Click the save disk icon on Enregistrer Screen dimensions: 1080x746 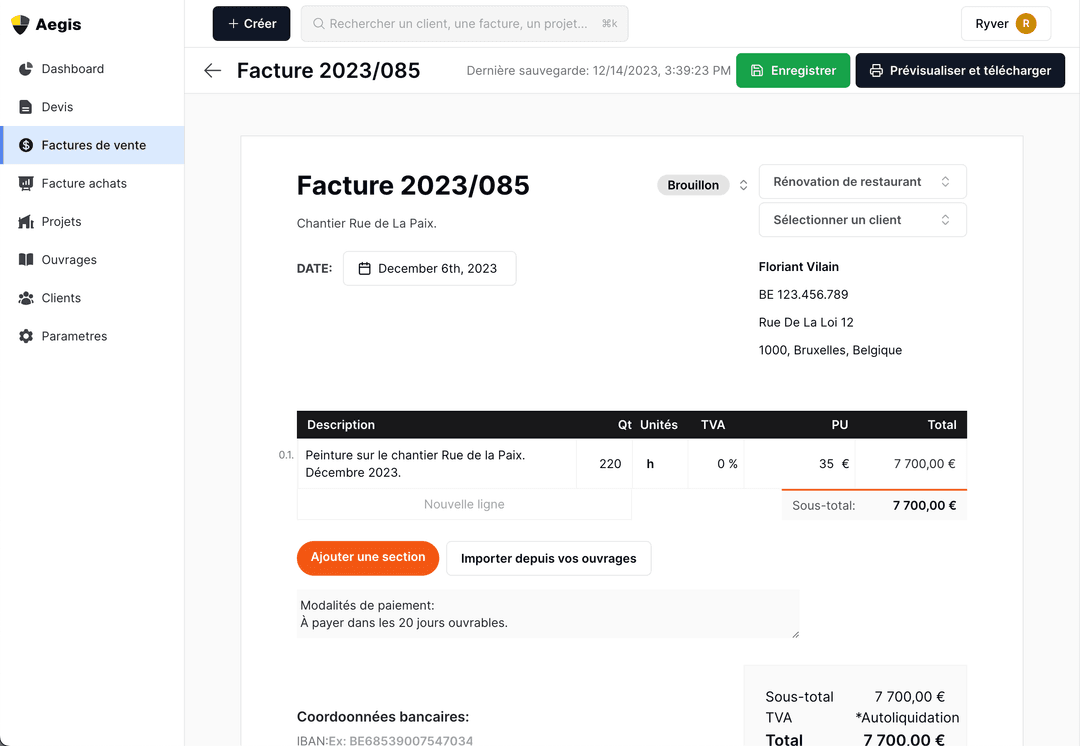[756, 70]
